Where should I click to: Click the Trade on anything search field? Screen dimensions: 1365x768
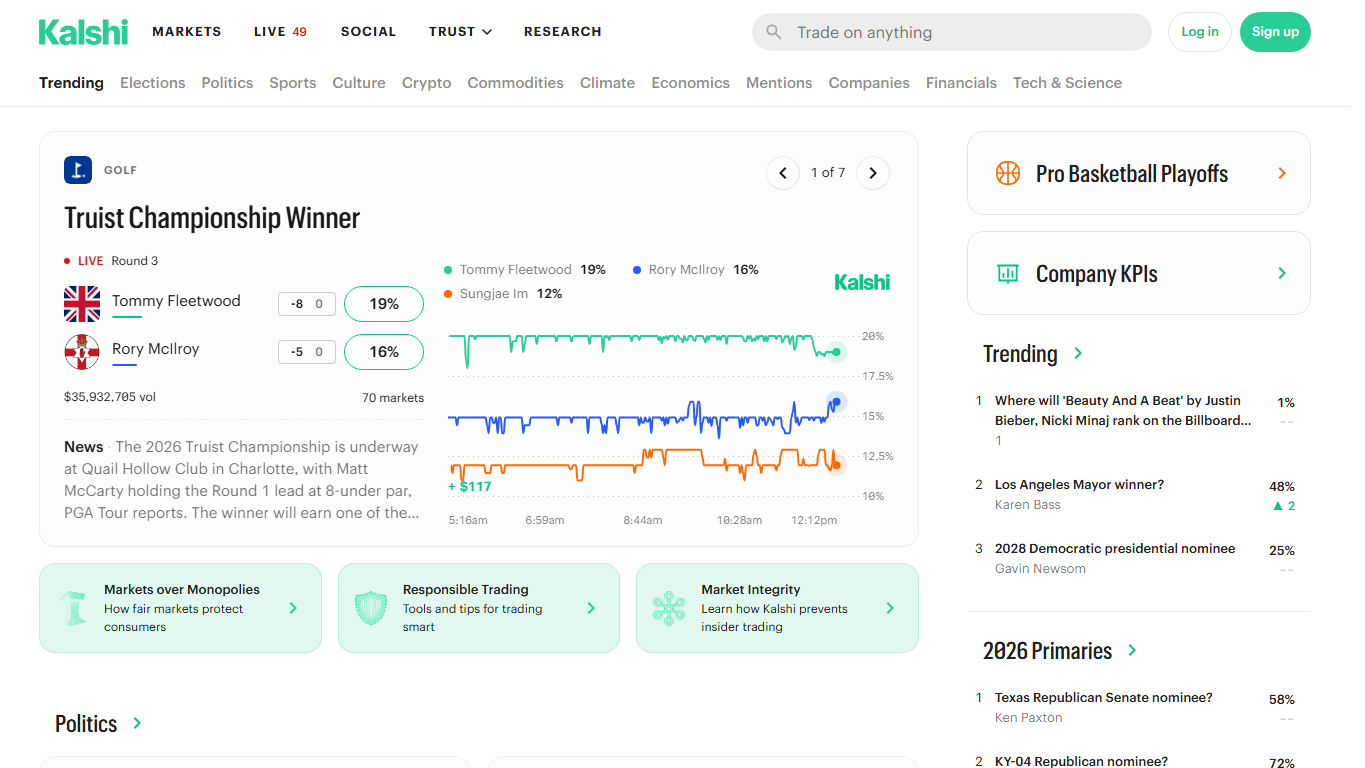pos(952,32)
